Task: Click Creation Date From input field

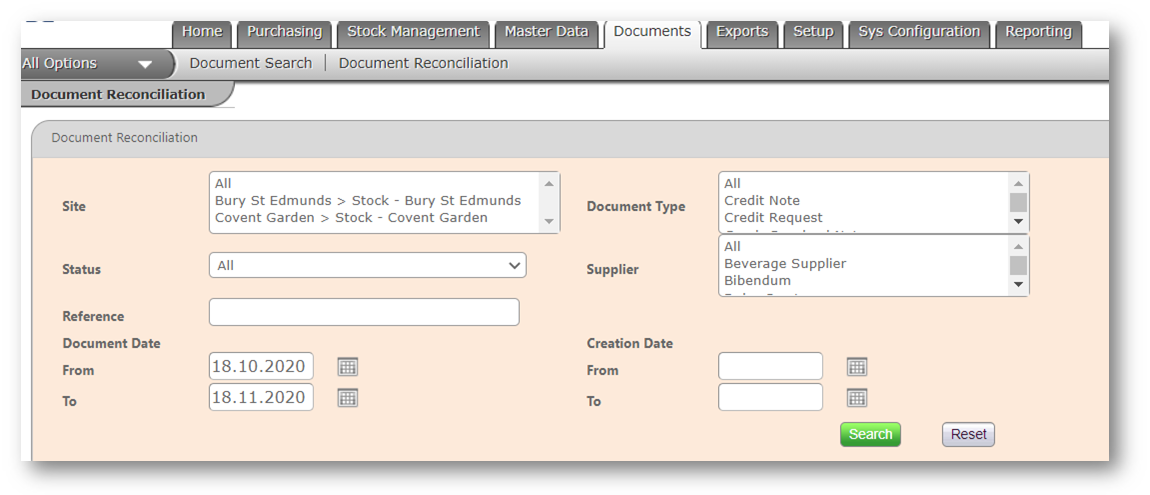Action: coord(770,366)
